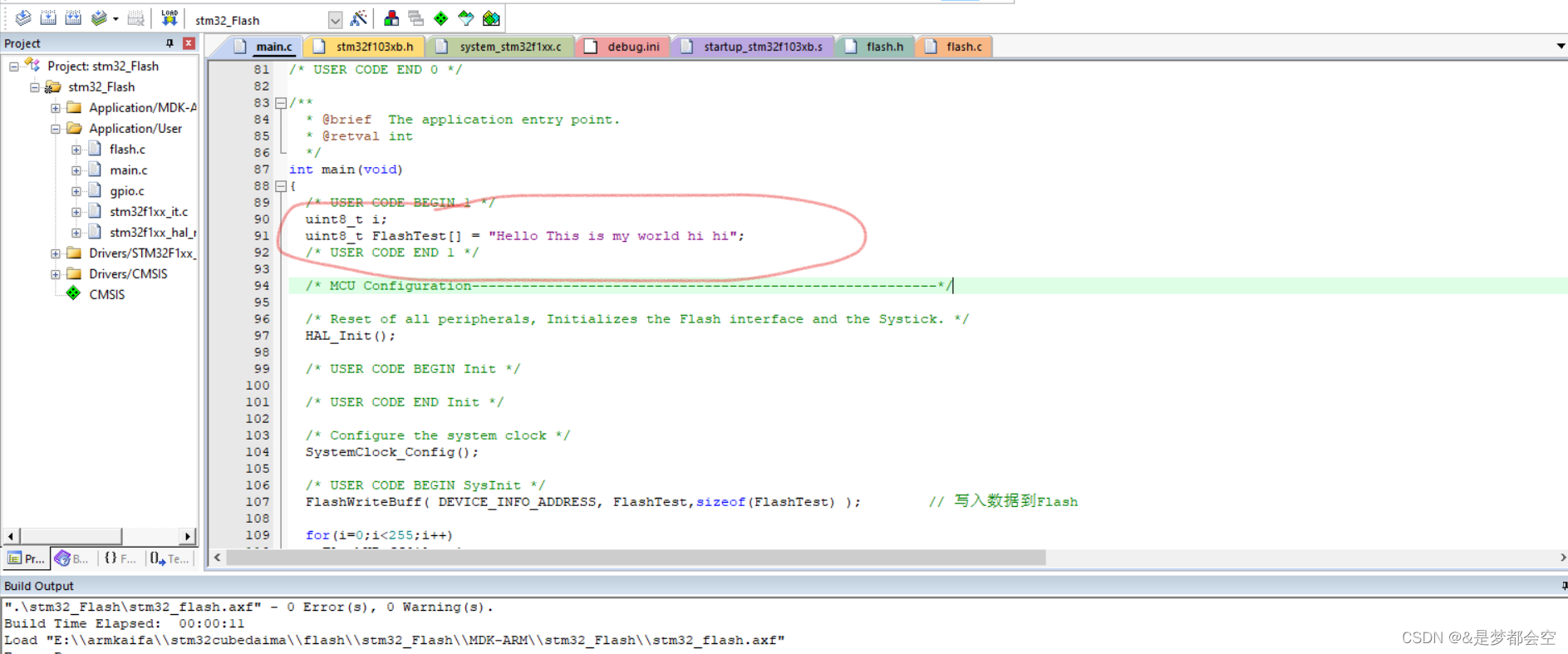Collapse the main function body at line 88
Image resolution: width=1568 pixels, height=654 pixels.
pos(281,186)
